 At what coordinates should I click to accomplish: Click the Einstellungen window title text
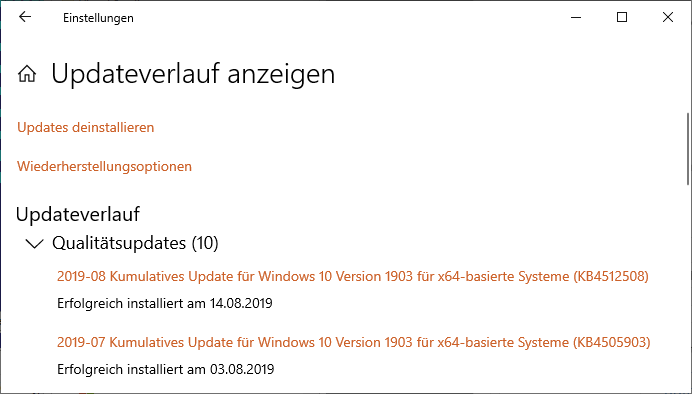click(98, 18)
